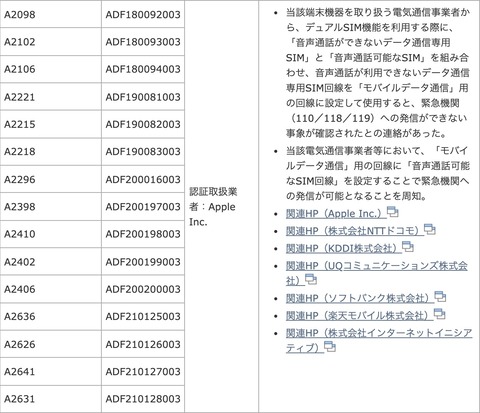The width and height of the screenshot is (480, 413).
Task: Select the ADF200016003 table cell
Action: [x=143, y=179]
